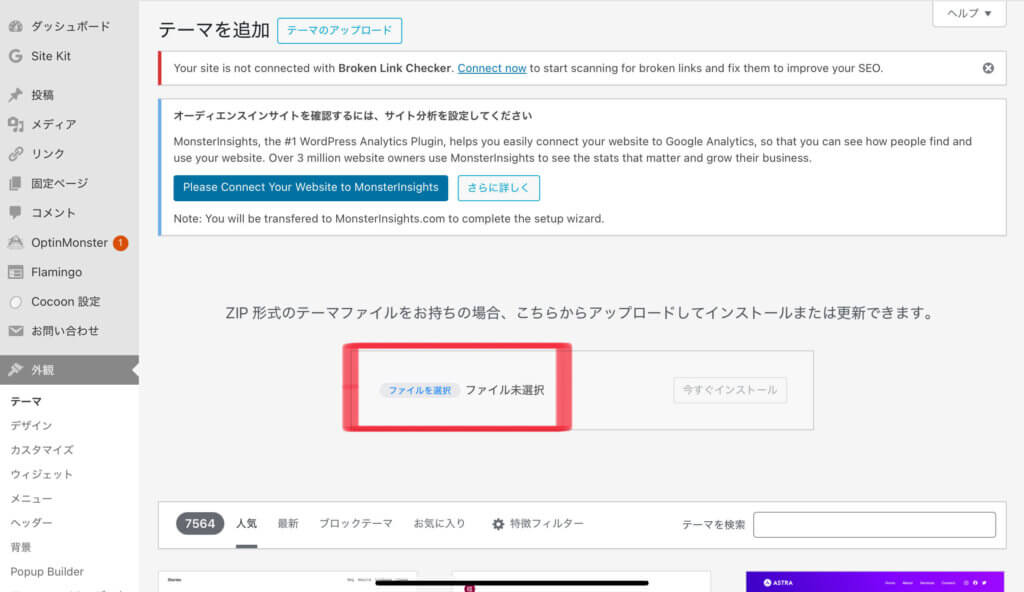Click the pushpin icon beside 投稿

[16, 95]
